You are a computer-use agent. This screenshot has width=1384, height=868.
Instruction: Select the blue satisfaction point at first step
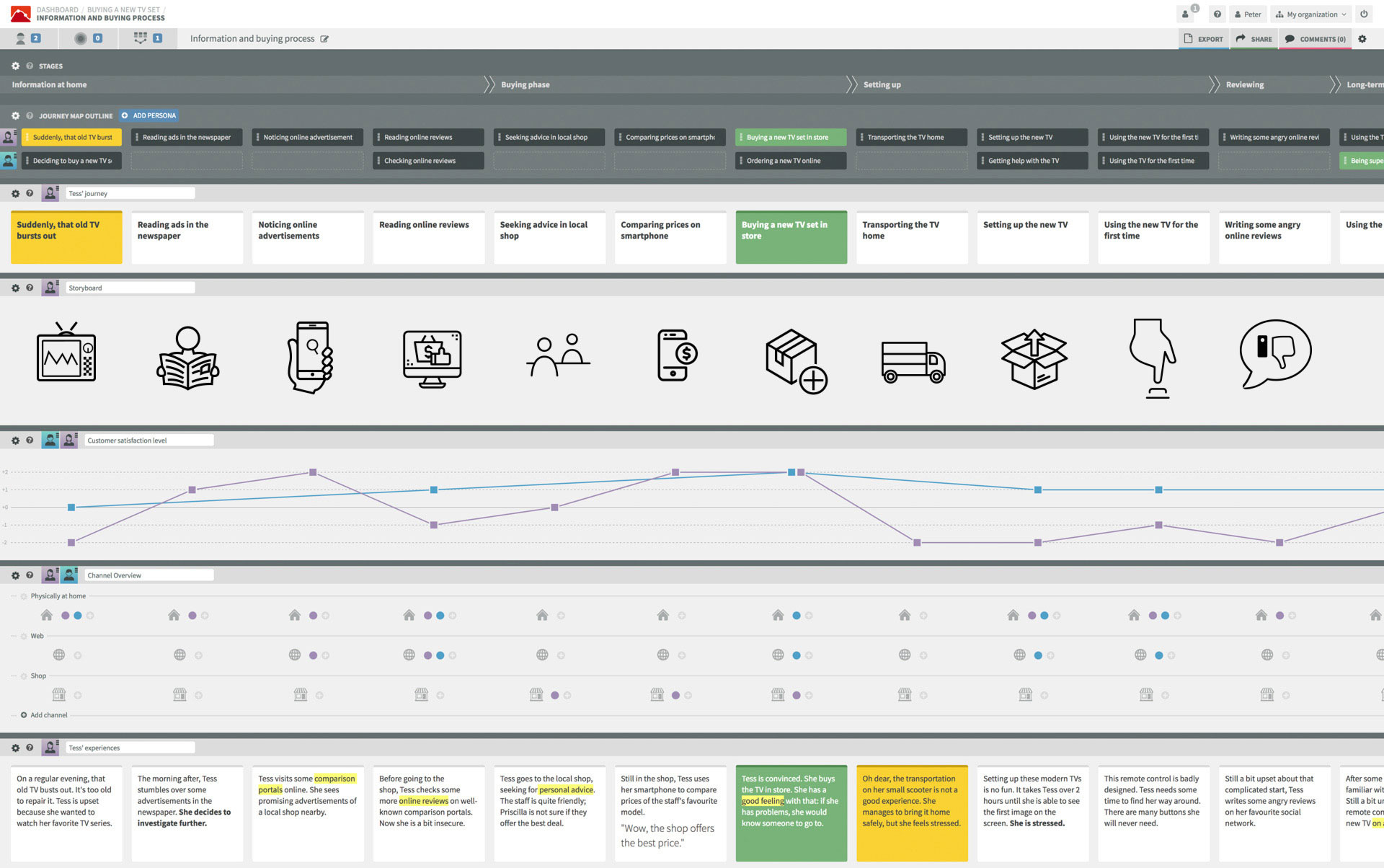point(71,508)
